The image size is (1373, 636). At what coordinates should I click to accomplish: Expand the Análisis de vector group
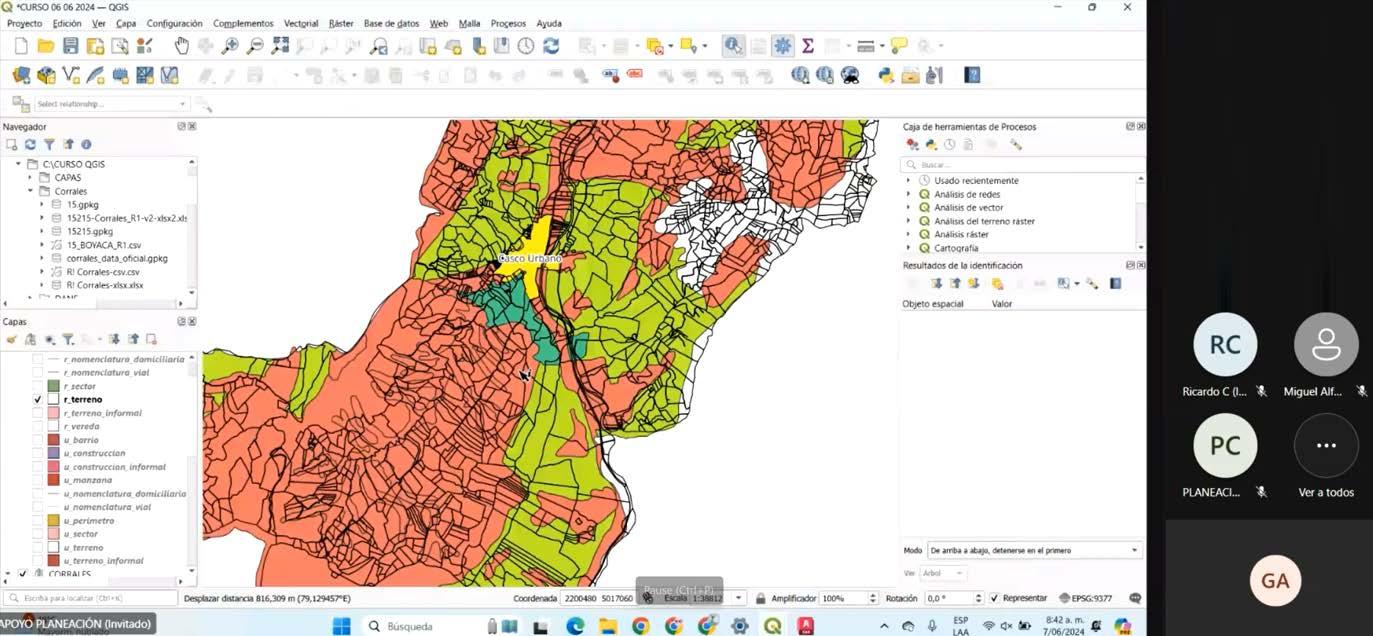tap(909, 207)
